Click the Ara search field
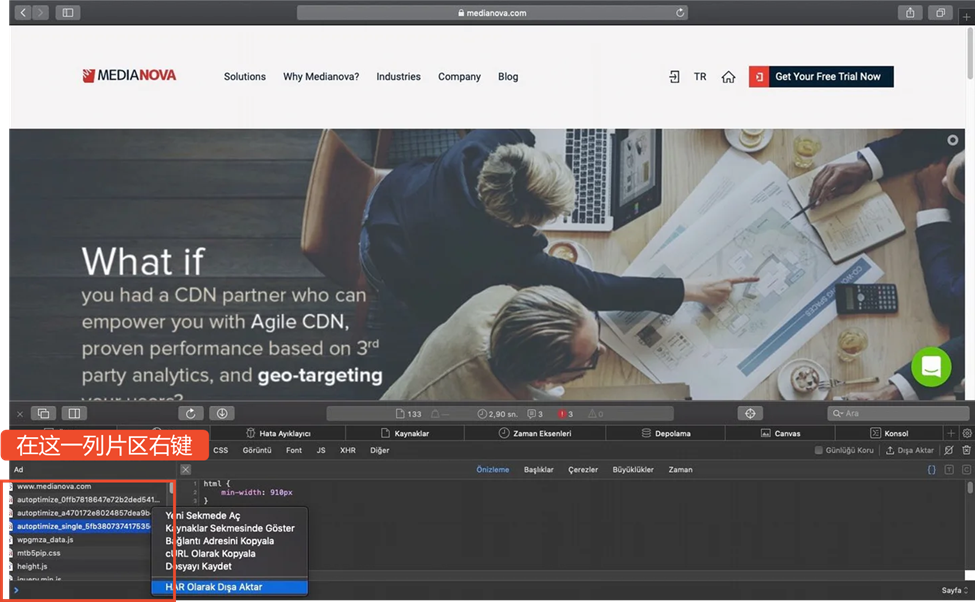Screen dimensions: 975x602 pyautogui.click(x=898, y=414)
